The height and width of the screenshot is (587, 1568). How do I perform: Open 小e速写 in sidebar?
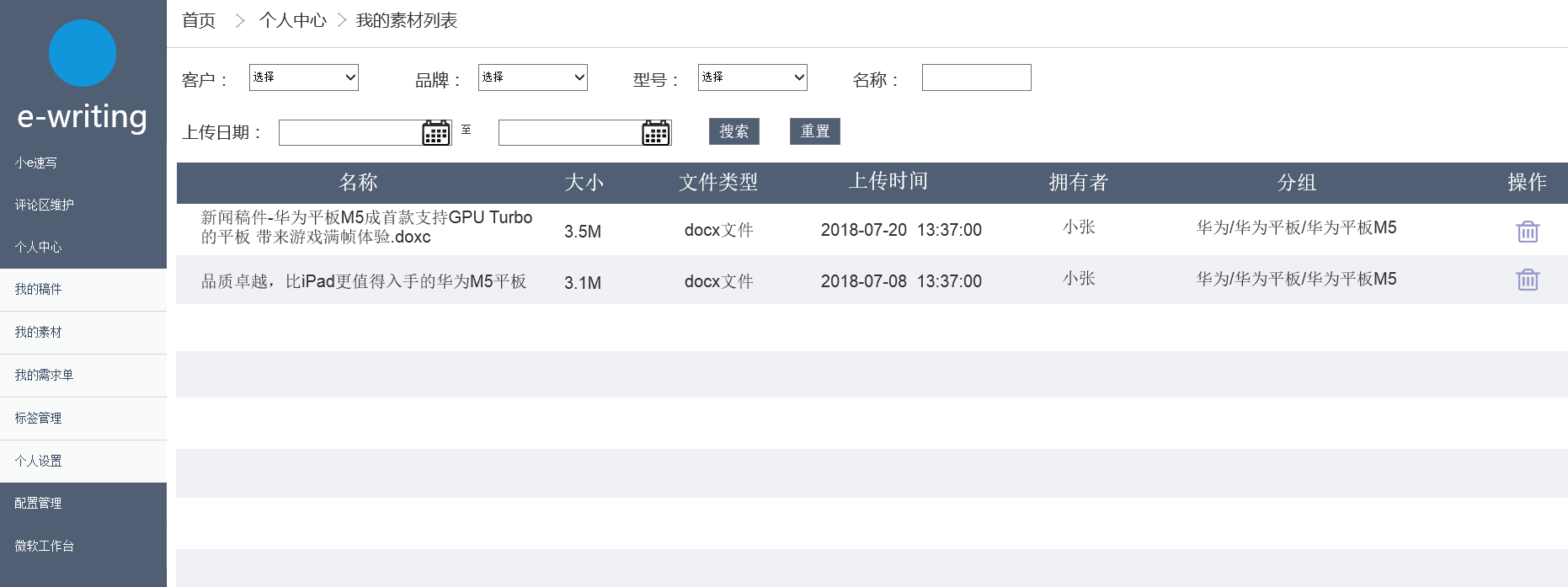36,163
